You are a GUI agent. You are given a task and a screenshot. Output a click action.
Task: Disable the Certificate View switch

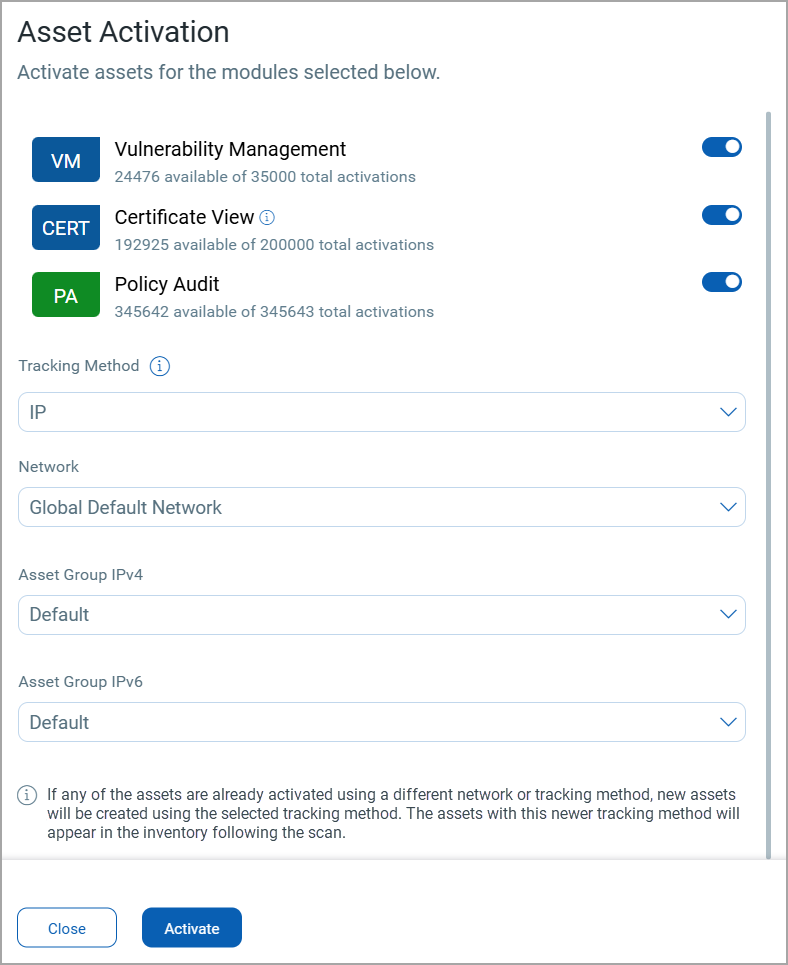tap(722, 215)
